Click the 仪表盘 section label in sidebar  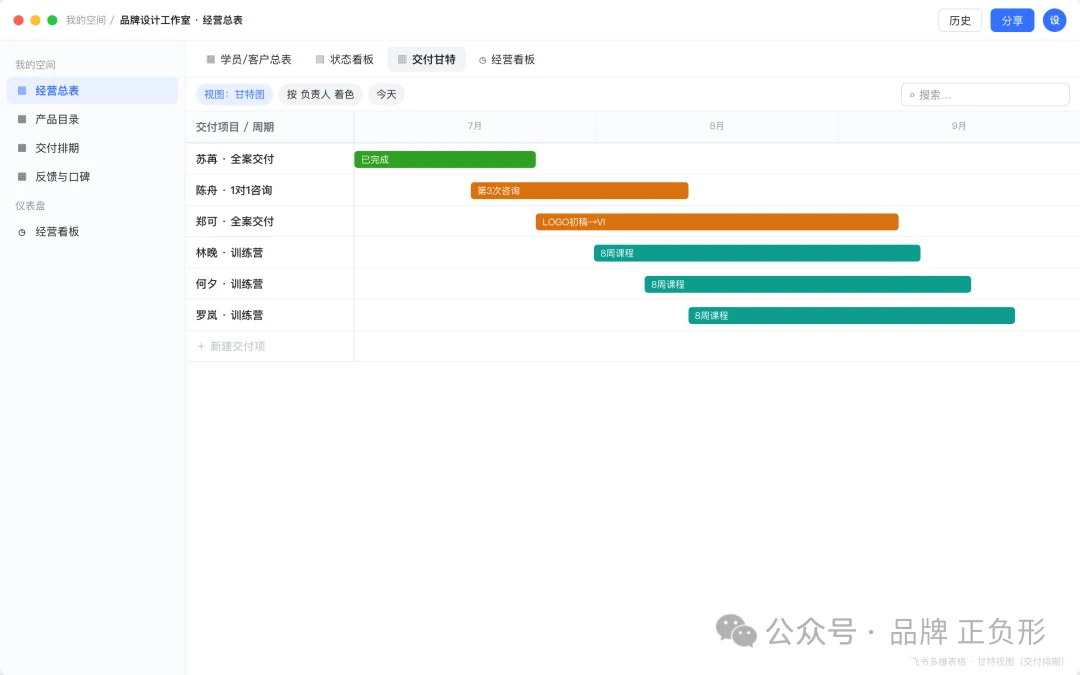click(30, 205)
